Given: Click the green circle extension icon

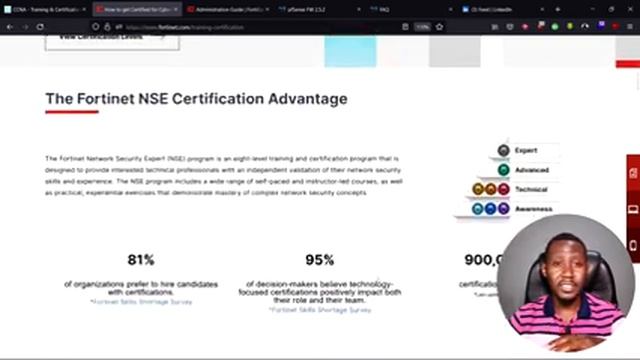Looking at the screenshot, I should [555, 27].
